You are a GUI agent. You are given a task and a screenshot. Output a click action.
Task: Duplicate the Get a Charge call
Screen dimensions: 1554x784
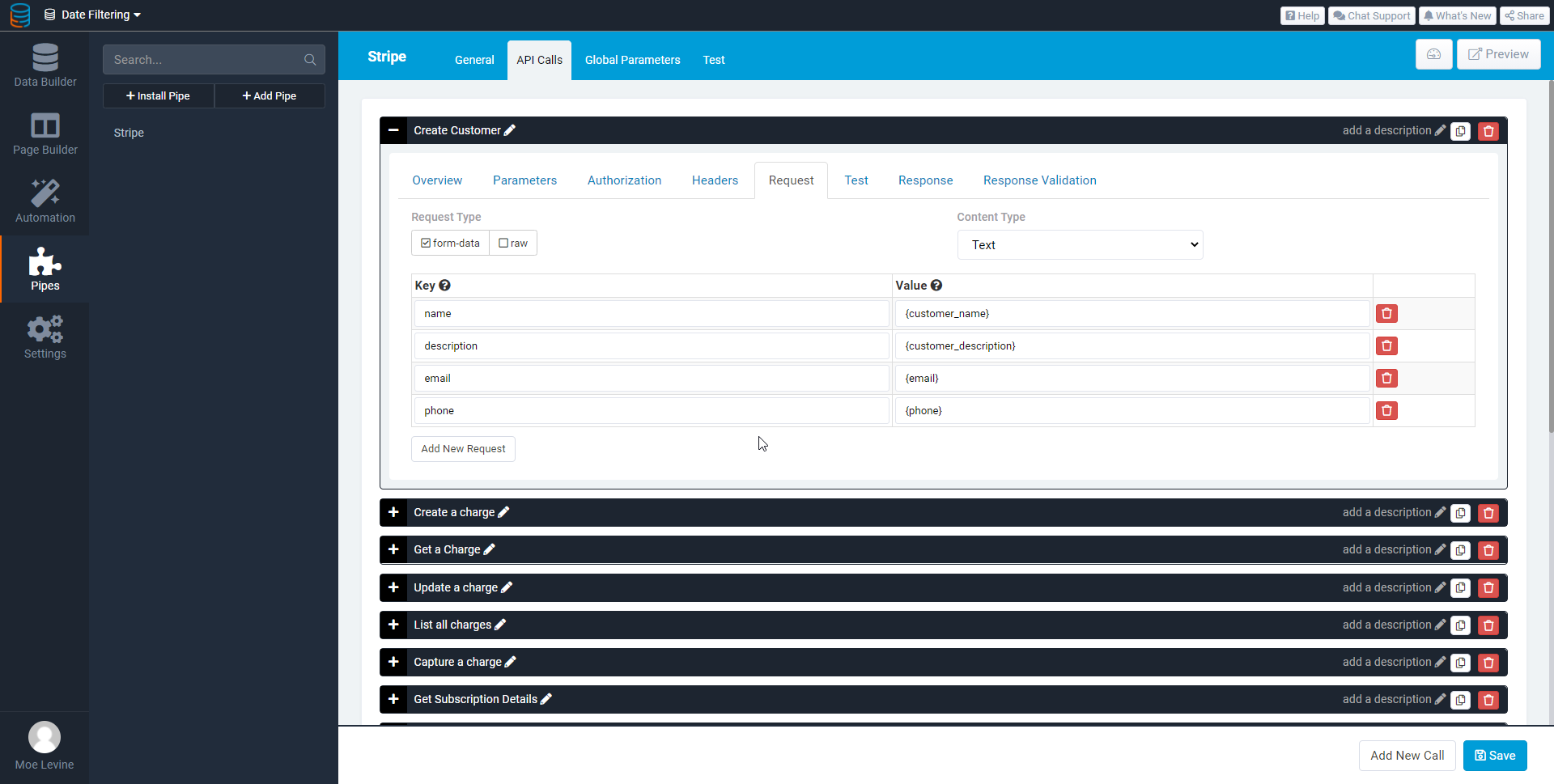click(x=1460, y=550)
